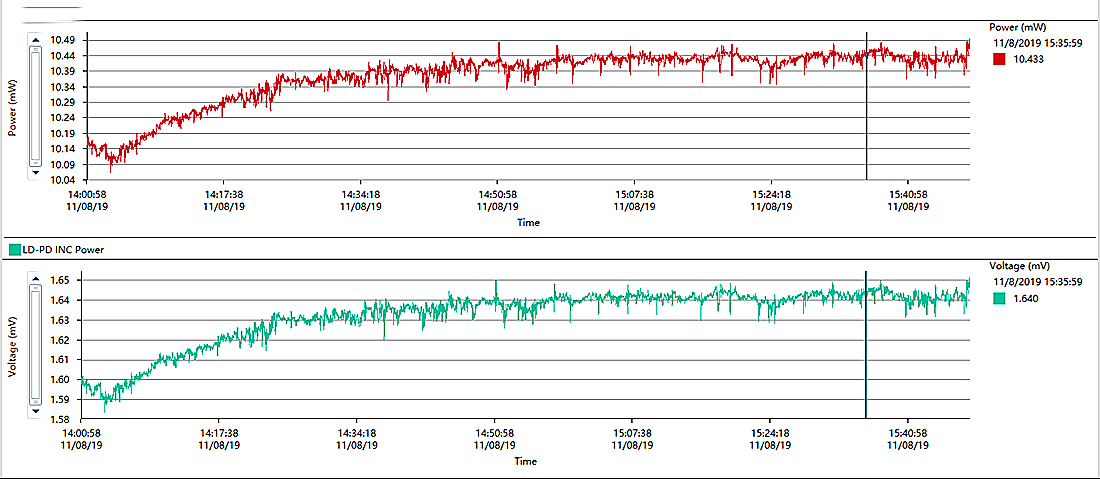Click the green Voltage legend swatch
1100x479 pixels.
999,299
